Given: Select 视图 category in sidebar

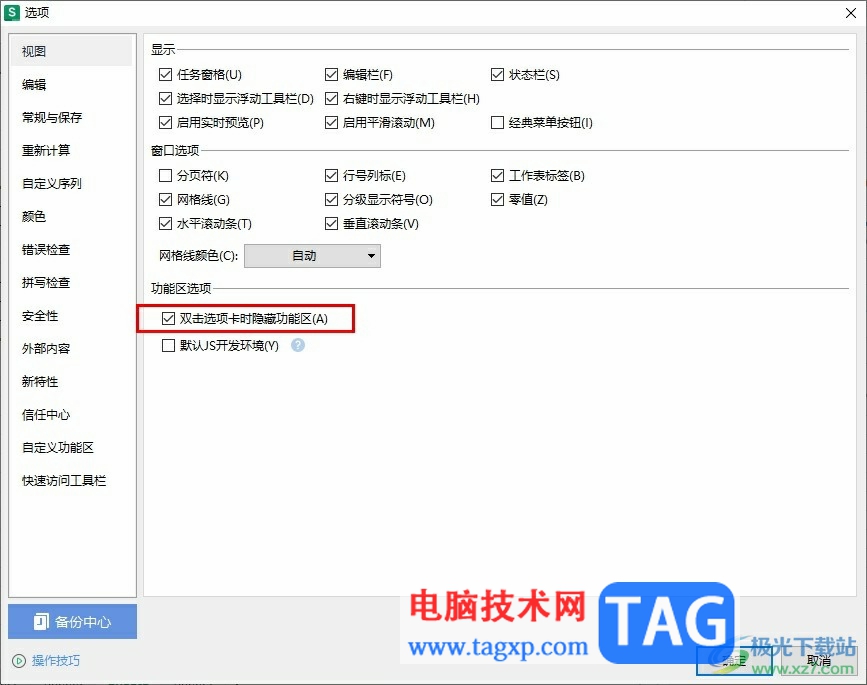Looking at the screenshot, I should pos(71,51).
